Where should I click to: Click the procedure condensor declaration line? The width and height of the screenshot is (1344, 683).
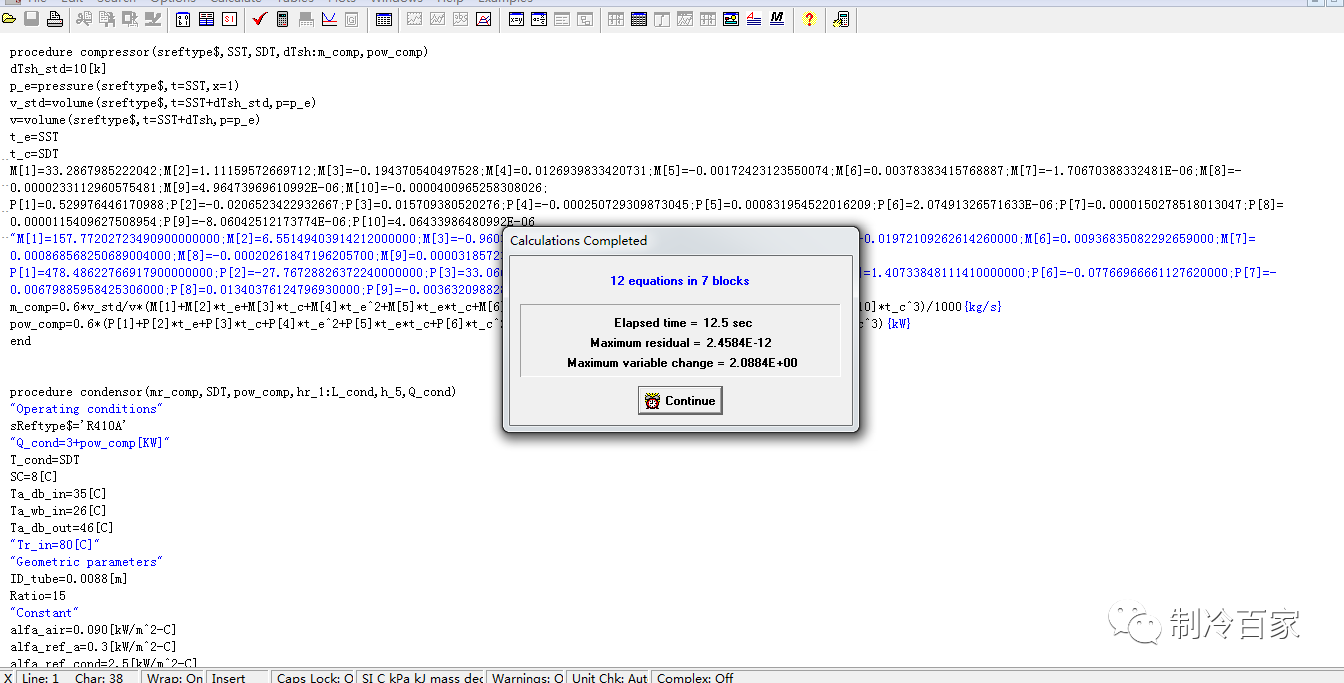233,392
